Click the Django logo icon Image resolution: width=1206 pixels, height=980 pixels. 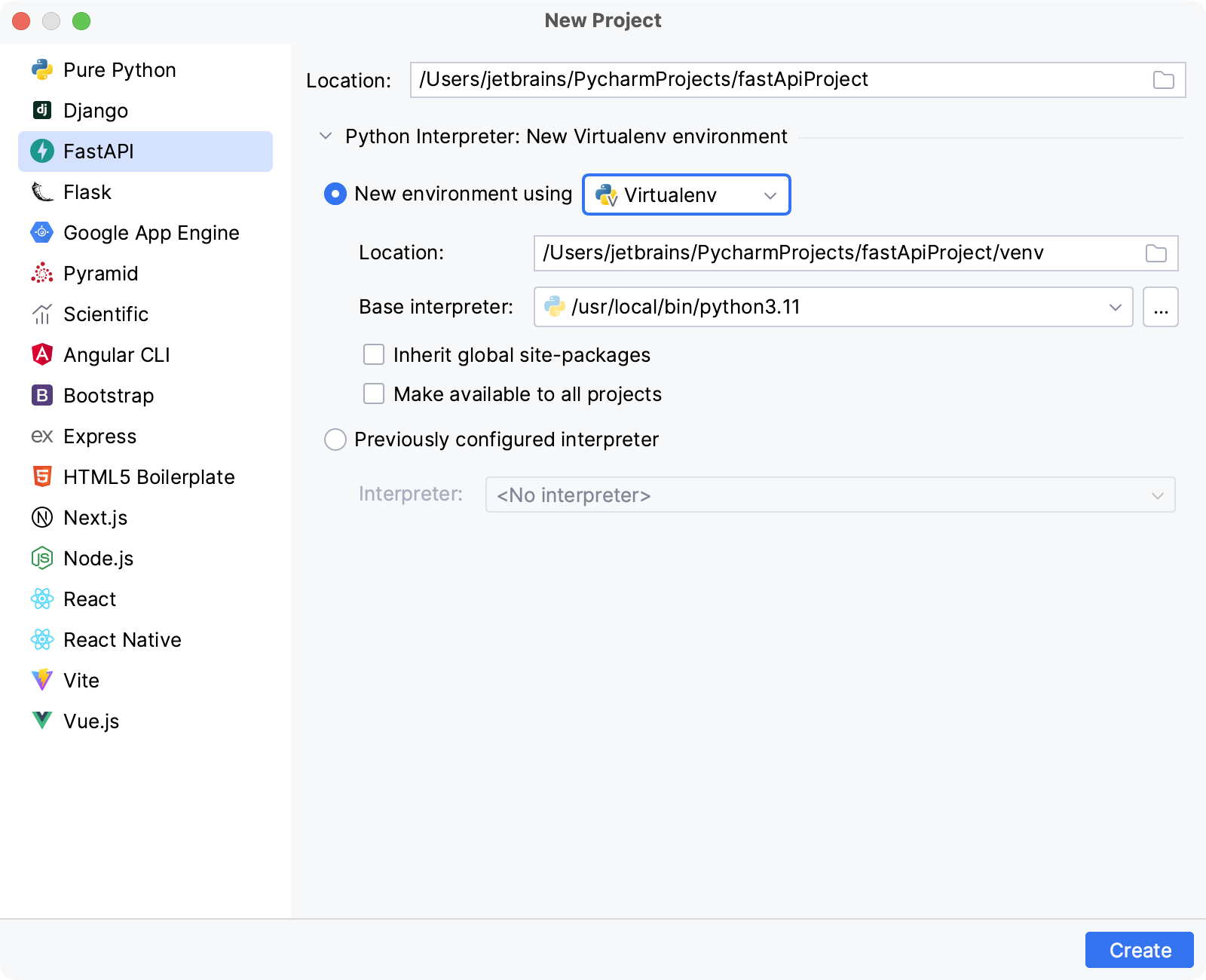(42, 110)
